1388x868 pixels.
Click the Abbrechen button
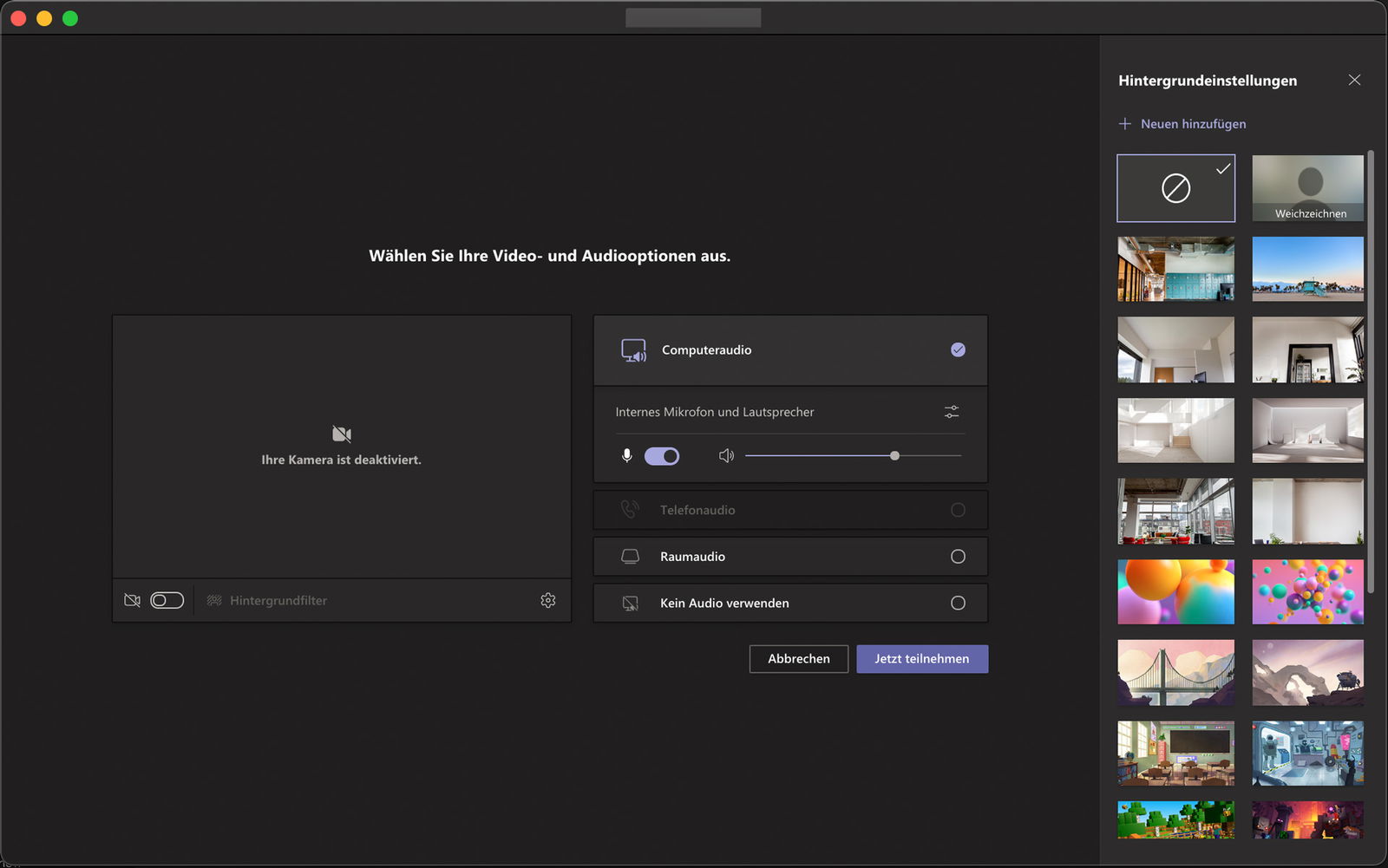tap(798, 659)
